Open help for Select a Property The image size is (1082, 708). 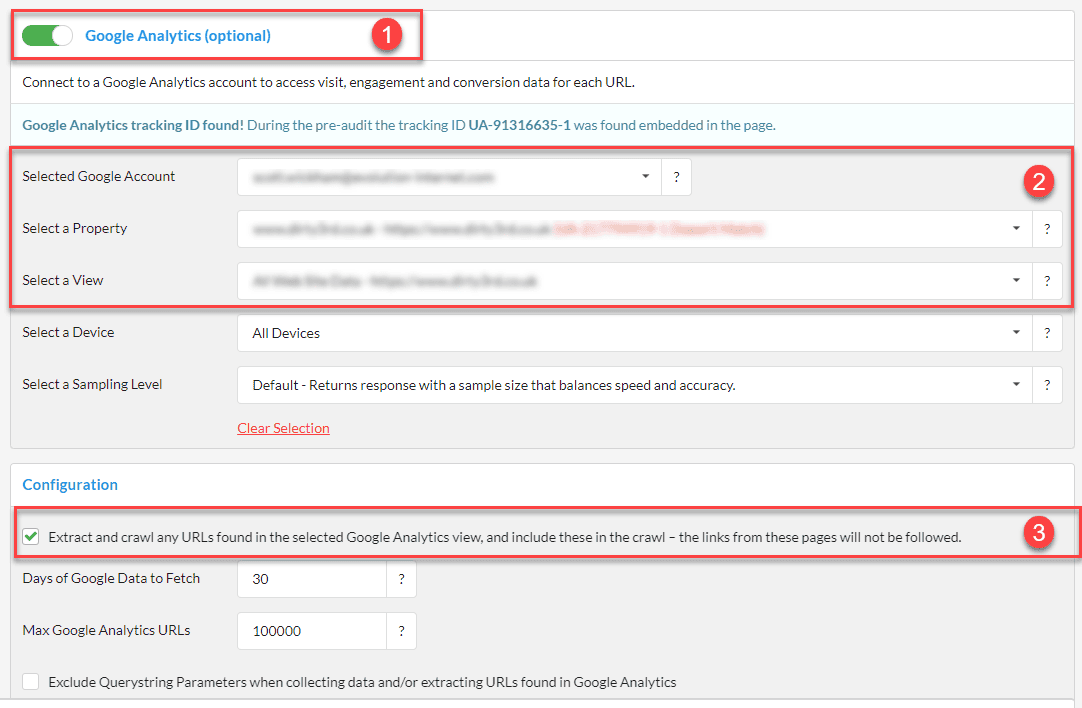tap(1047, 229)
